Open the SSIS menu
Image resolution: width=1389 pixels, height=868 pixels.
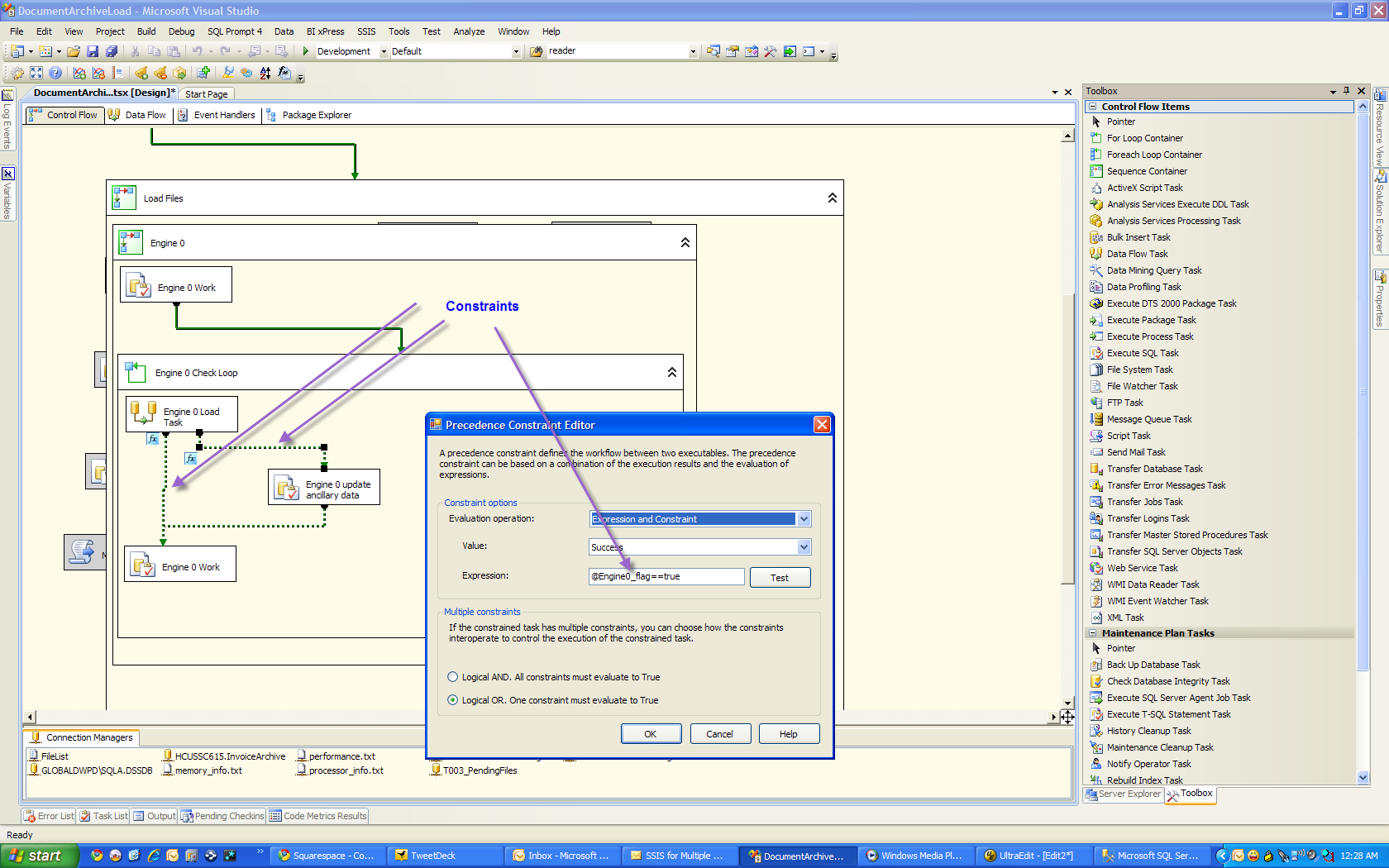click(366, 31)
